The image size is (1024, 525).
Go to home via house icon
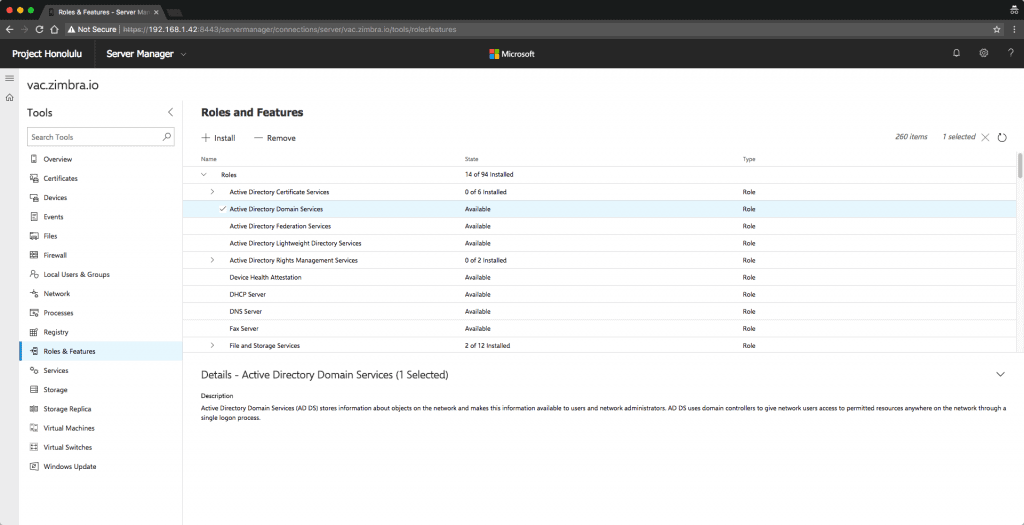click(9, 98)
